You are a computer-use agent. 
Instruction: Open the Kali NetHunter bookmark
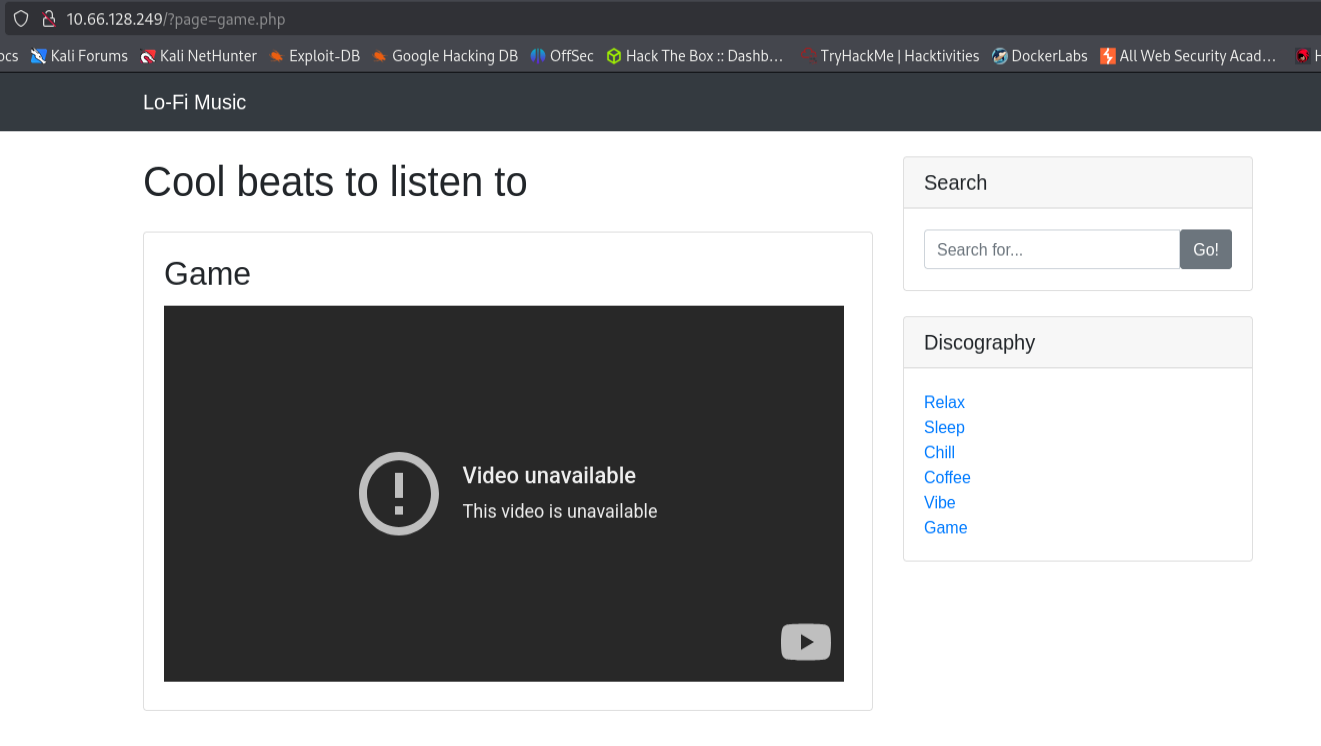(199, 56)
